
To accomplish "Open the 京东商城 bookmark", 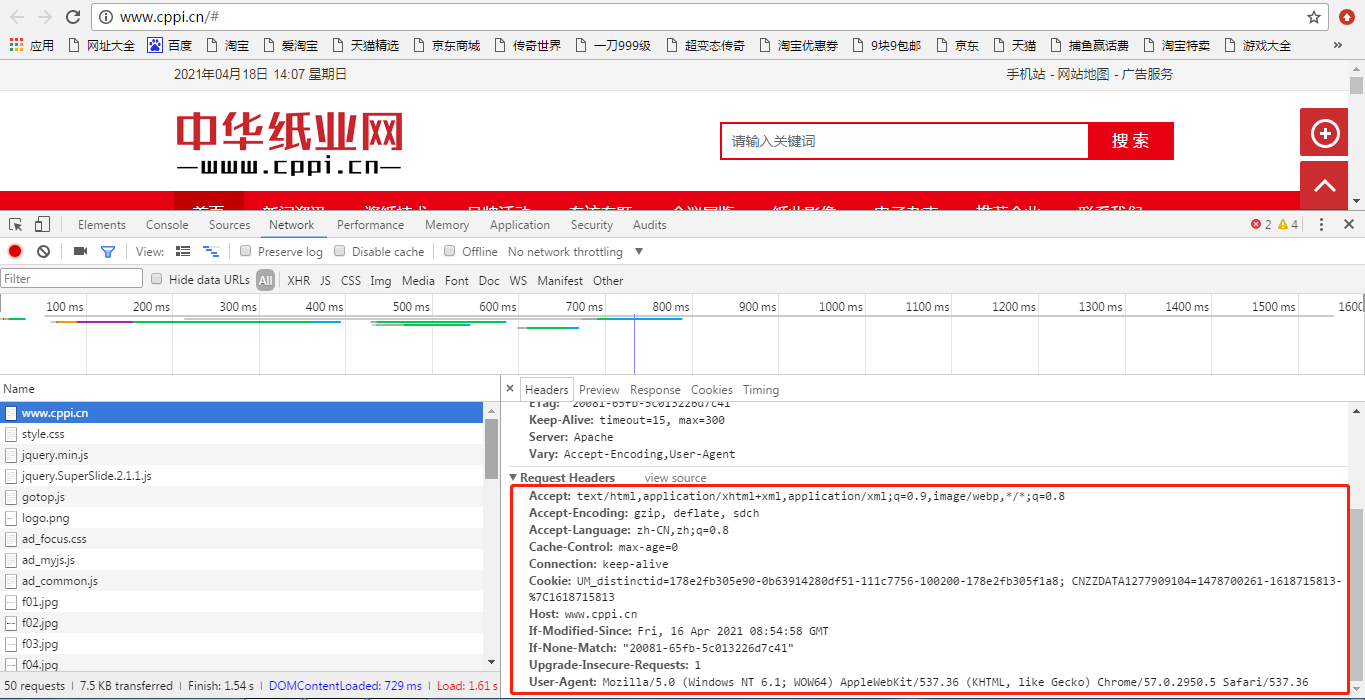I will [447, 45].
